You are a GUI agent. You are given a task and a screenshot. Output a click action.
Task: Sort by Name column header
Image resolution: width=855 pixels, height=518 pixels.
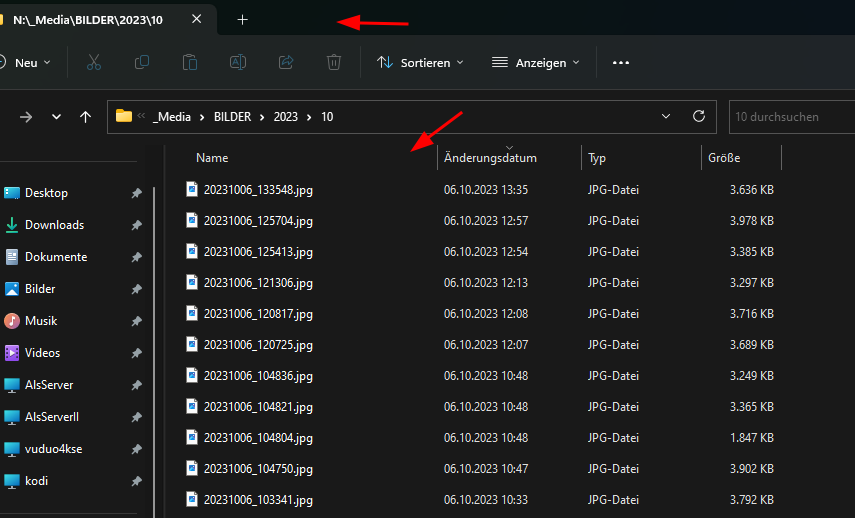[212, 158]
